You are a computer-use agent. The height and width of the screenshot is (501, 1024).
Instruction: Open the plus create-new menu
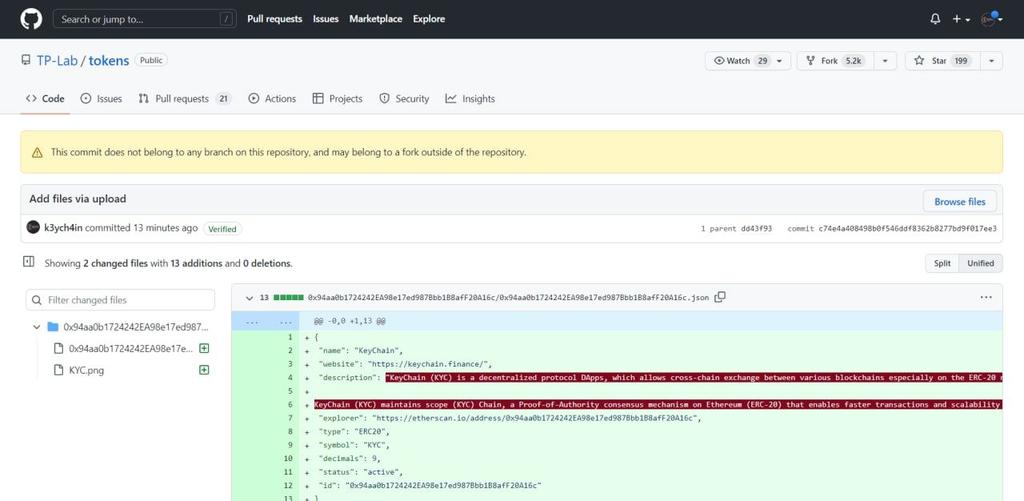(x=961, y=19)
